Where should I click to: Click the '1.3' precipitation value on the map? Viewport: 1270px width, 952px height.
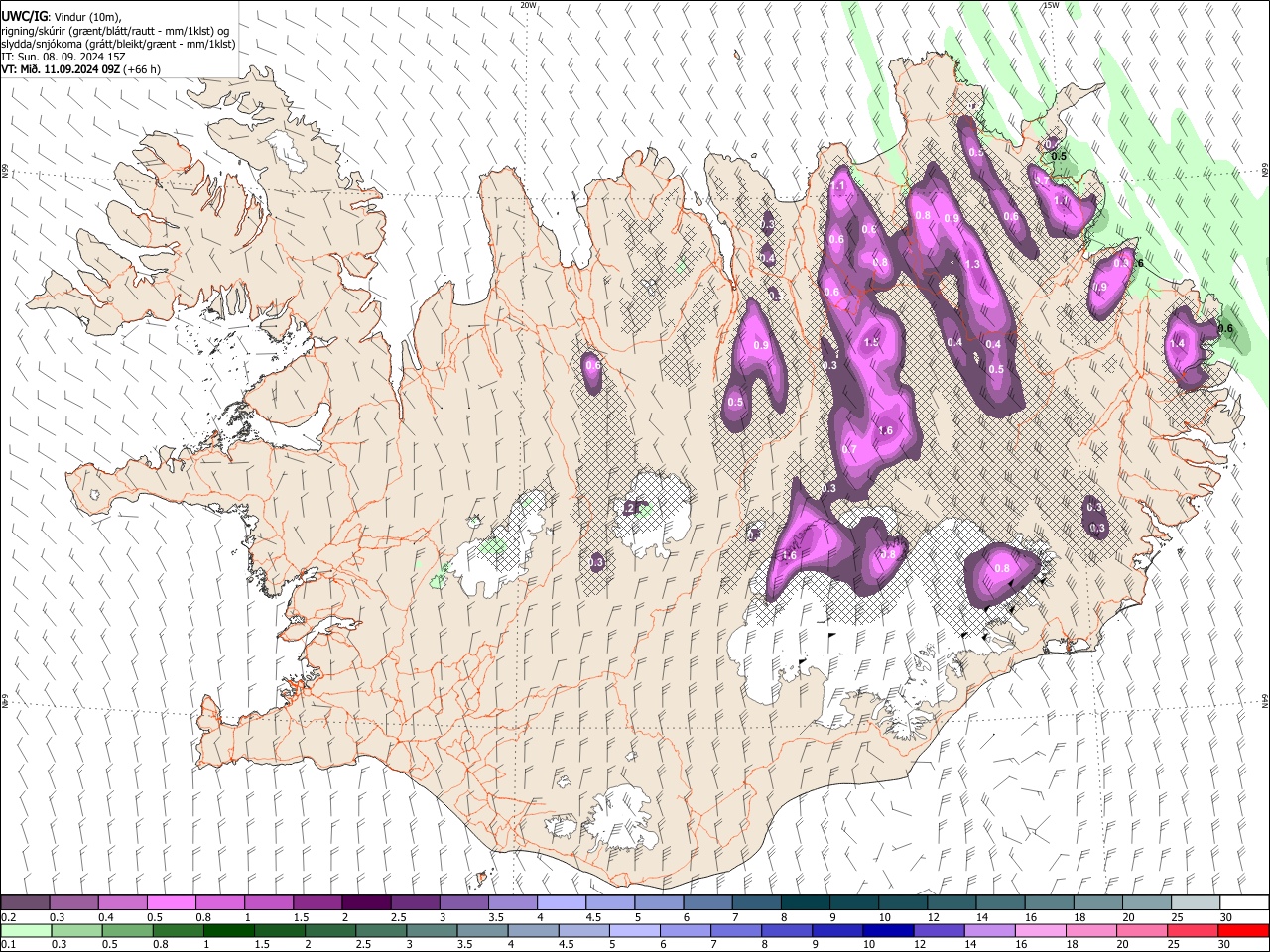[972, 264]
